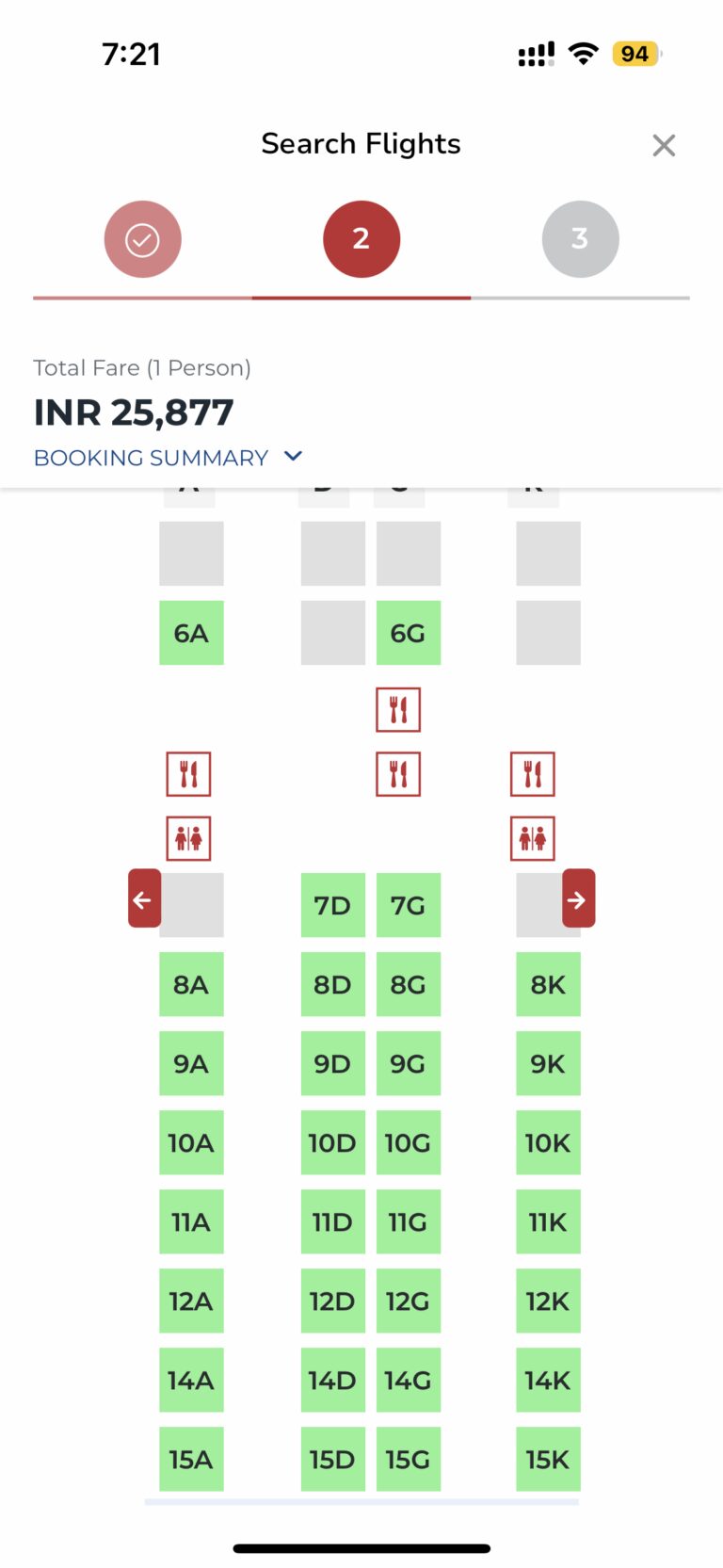Screen dimensions: 723x1568
Task: Click the right lavatory icon
Action: coord(532,837)
